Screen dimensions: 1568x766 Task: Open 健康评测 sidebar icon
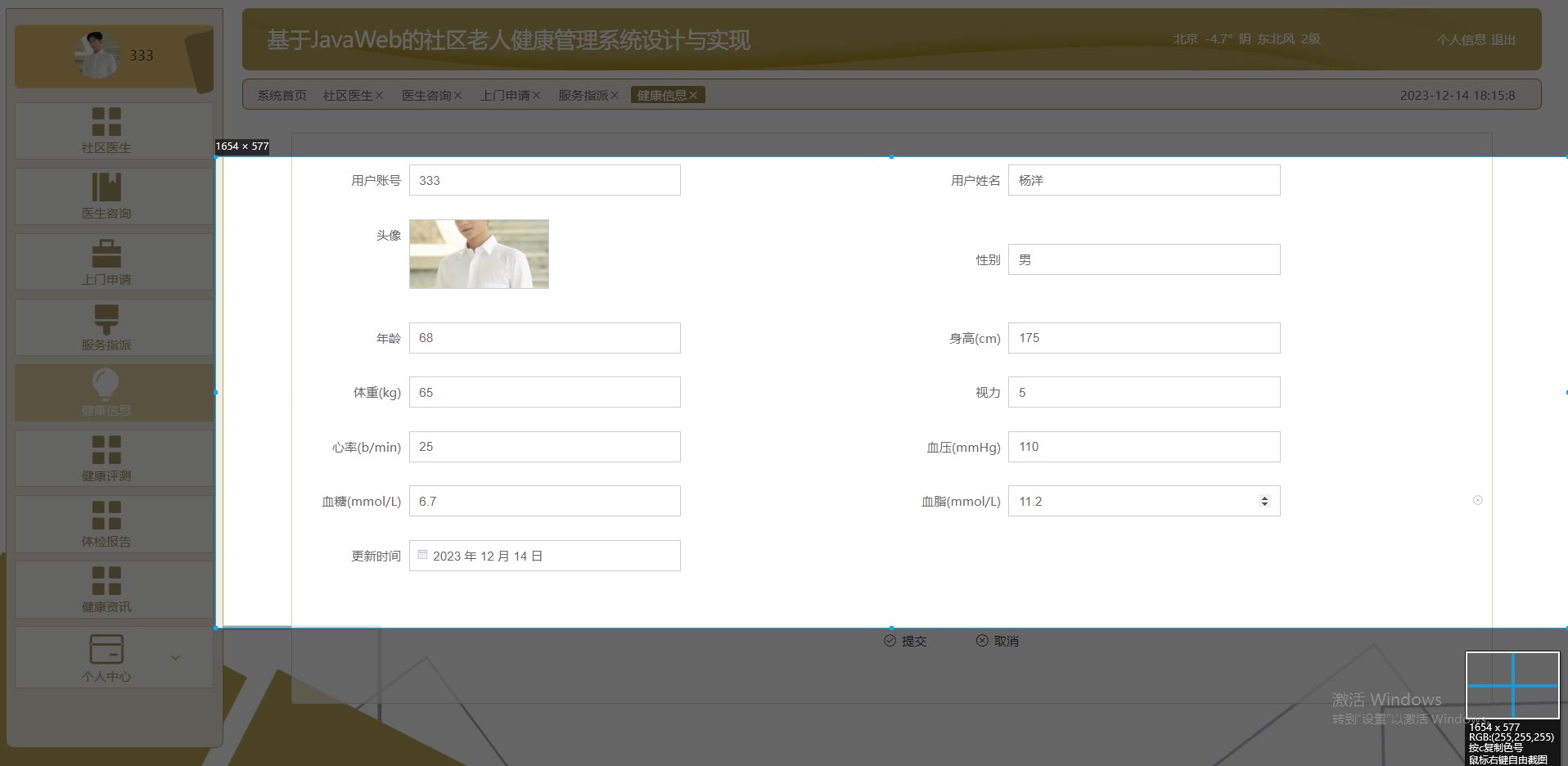click(x=106, y=449)
